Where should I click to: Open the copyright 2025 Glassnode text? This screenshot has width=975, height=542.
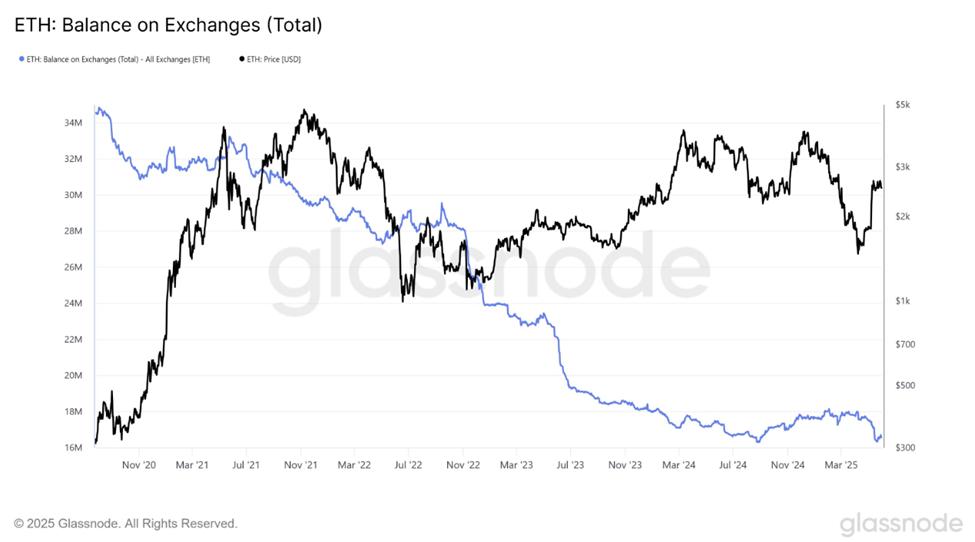point(126,523)
